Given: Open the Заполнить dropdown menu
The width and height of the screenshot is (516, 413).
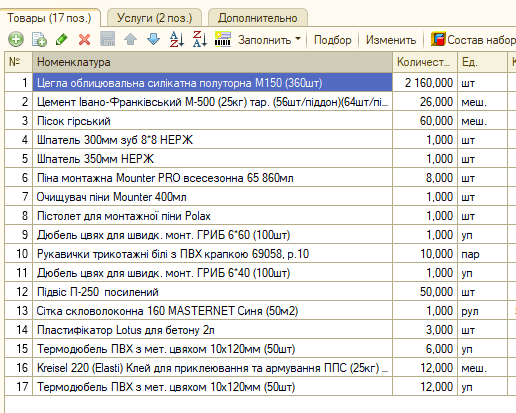Looking at the screenshot, I should pos(269,40).
